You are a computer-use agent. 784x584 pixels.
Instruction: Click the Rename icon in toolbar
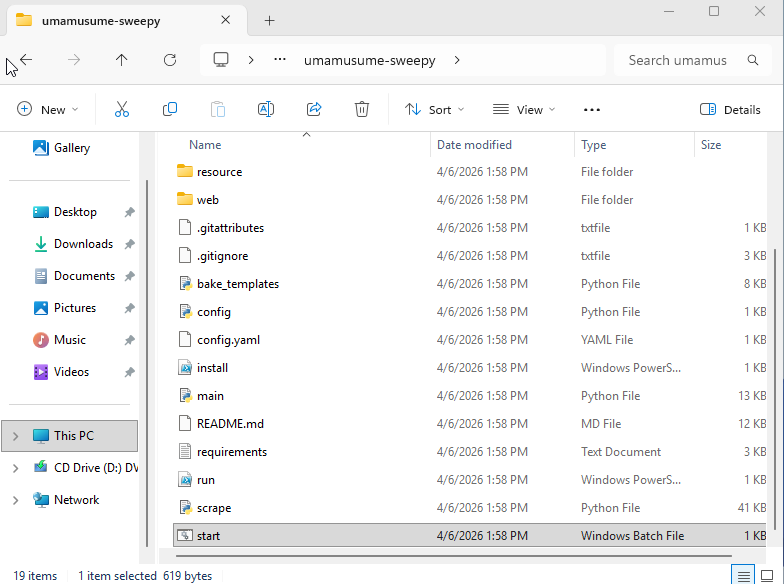click(x=266, y=109)
